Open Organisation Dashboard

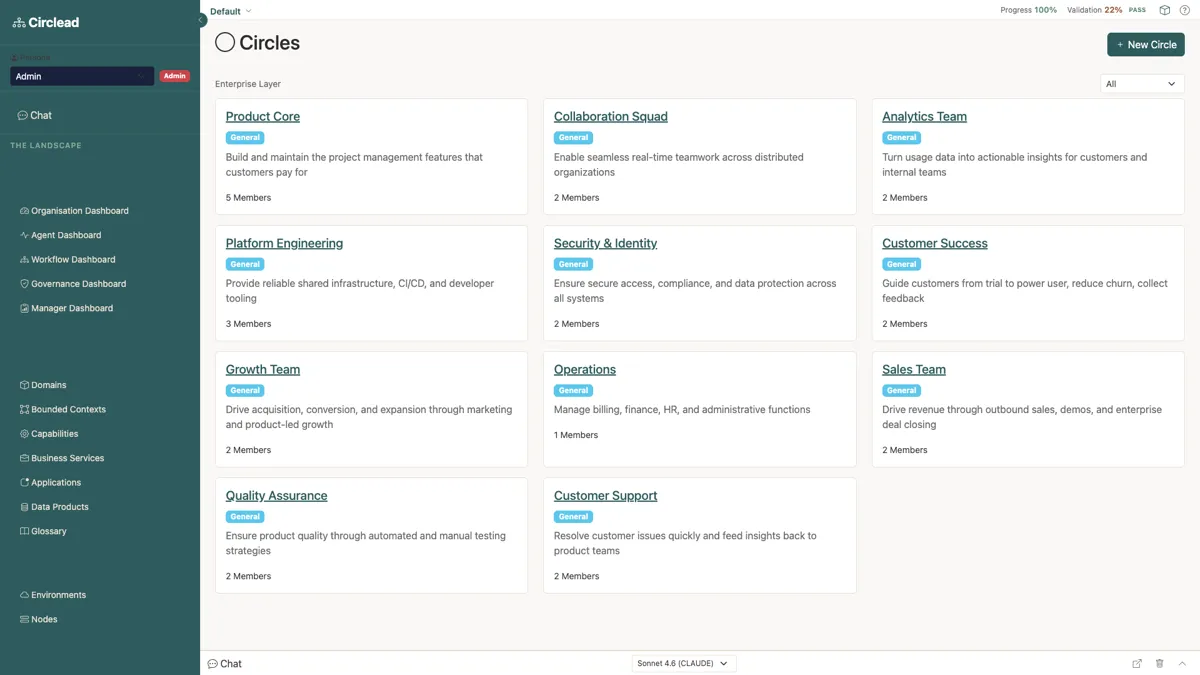coord(75,211)
